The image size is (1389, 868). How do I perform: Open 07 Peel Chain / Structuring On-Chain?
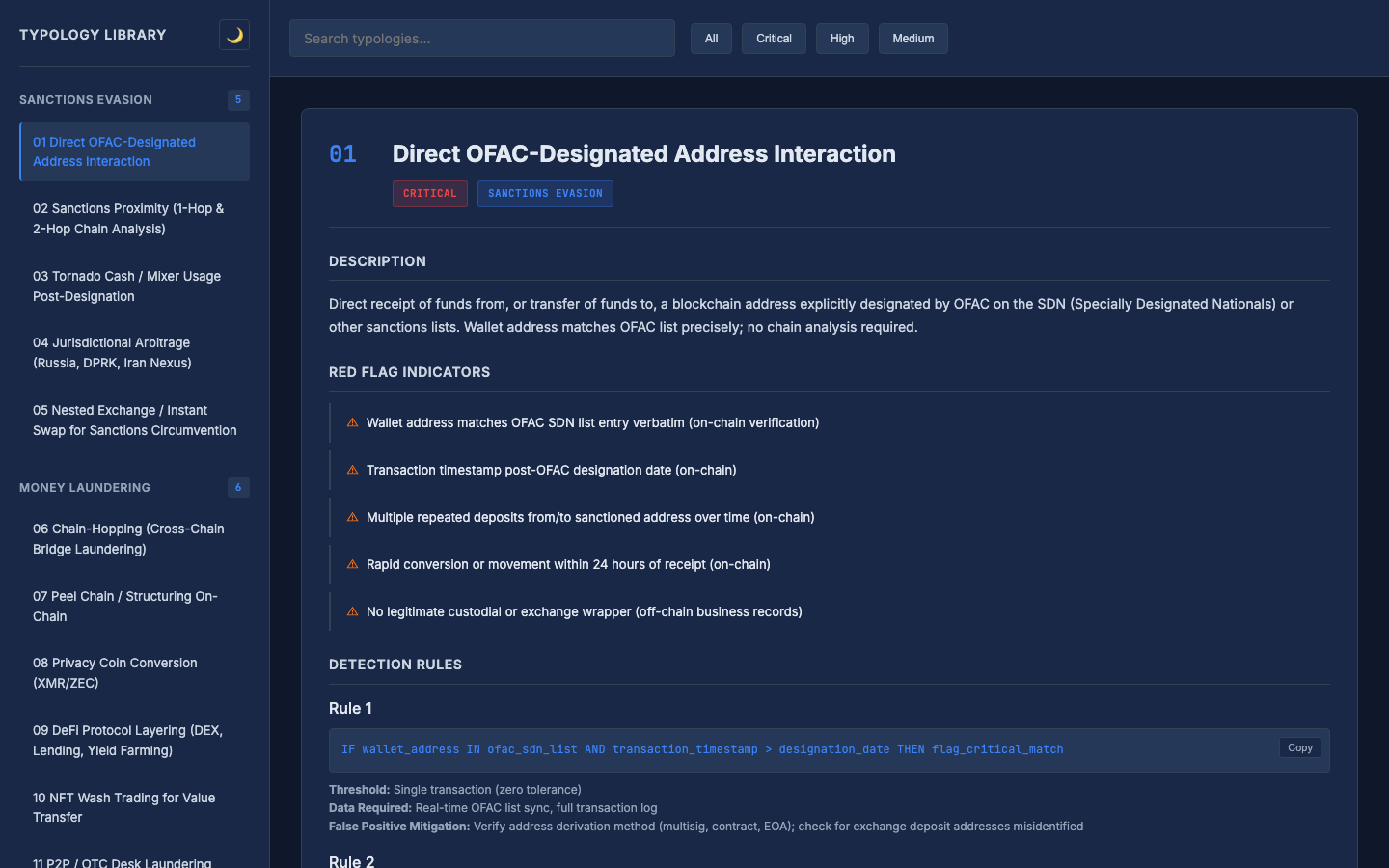click(134, 607)
